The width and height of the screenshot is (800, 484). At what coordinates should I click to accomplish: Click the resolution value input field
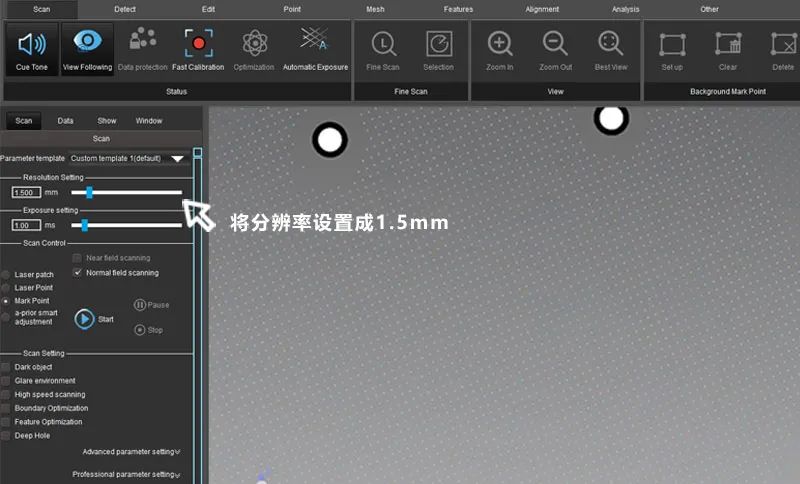[x=26, y=192]
